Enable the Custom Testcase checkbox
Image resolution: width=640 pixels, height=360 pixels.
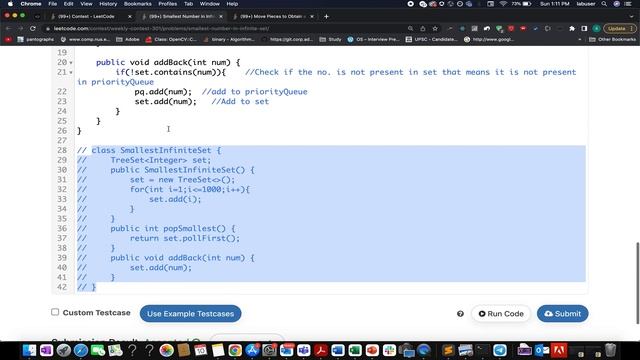[x=55, y=312]
